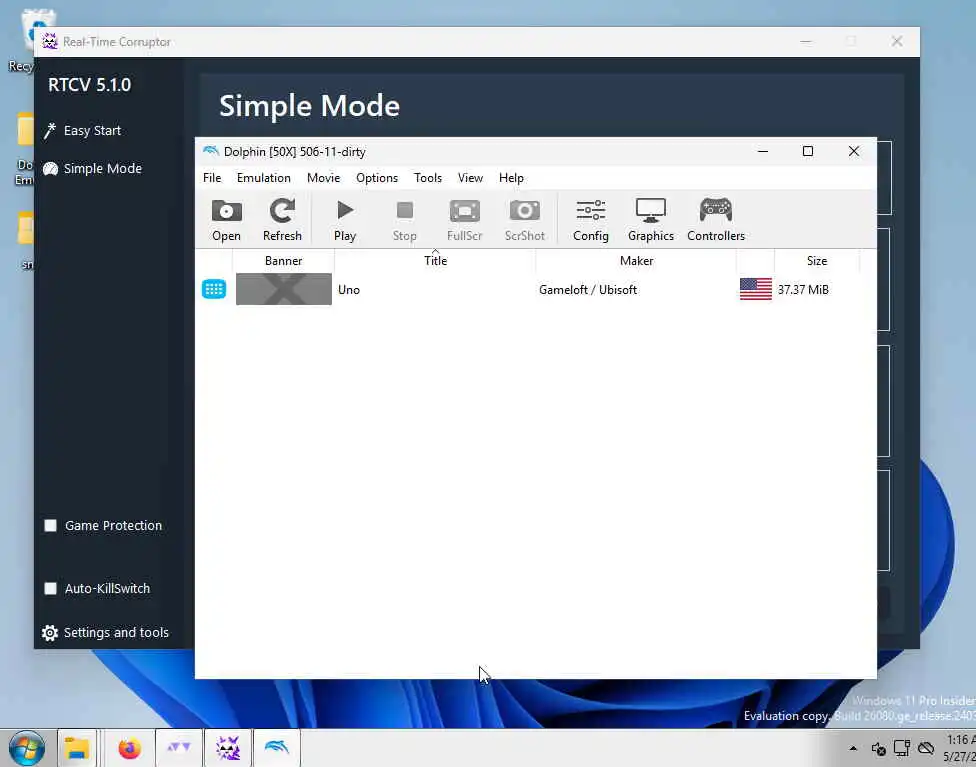The width and height of the screenshot is (976, 767).
Task: Toggle fullscreen with the FullScr icon
Action: click(464, 220)
